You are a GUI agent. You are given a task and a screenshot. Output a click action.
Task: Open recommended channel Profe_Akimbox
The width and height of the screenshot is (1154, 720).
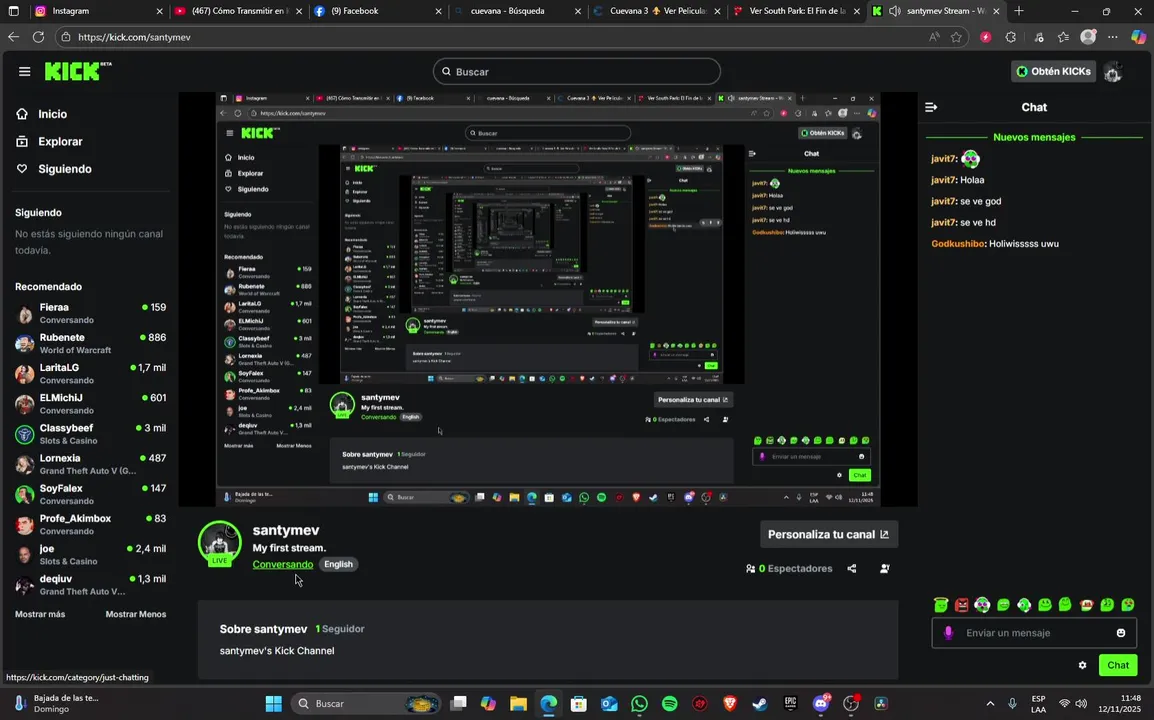coord(91,524)
